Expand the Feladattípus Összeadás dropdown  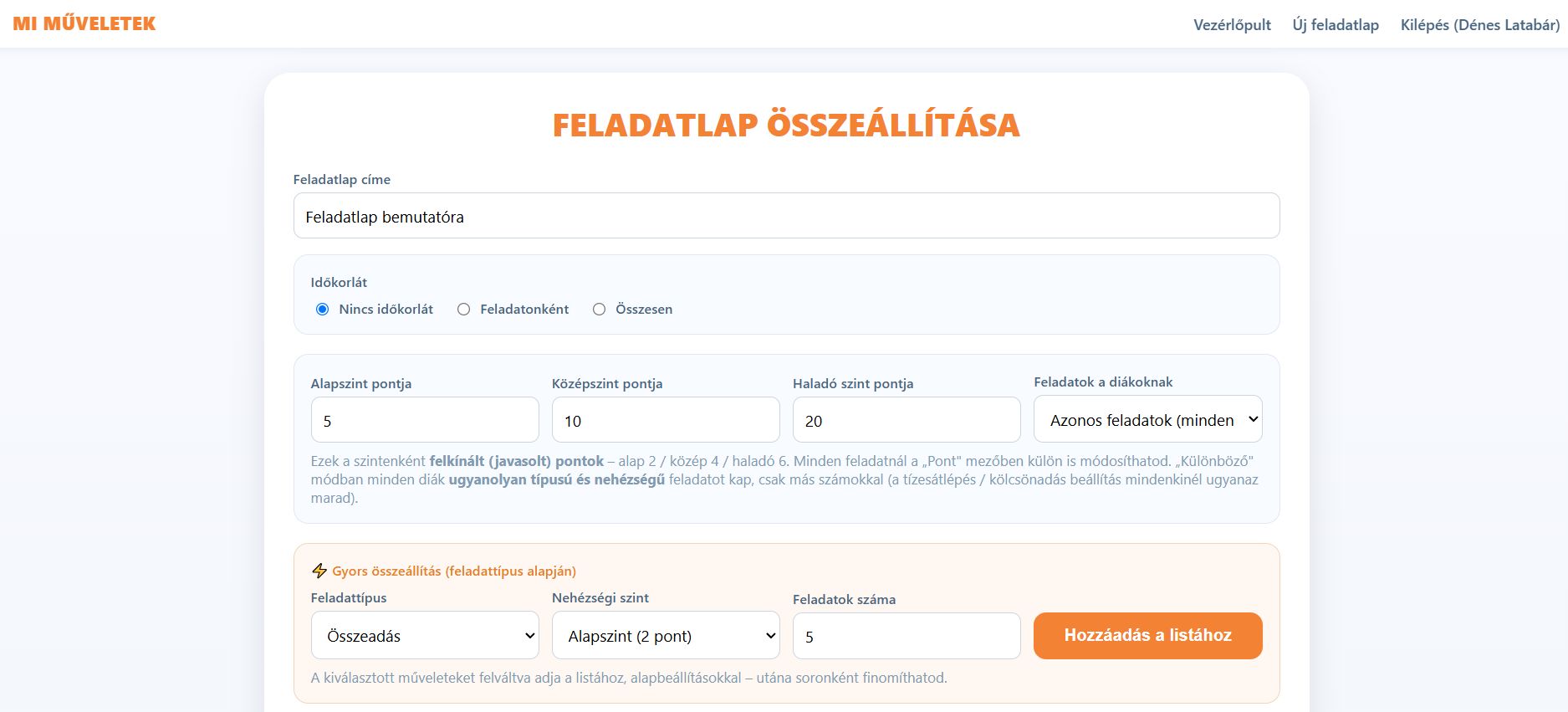(425, 635)
